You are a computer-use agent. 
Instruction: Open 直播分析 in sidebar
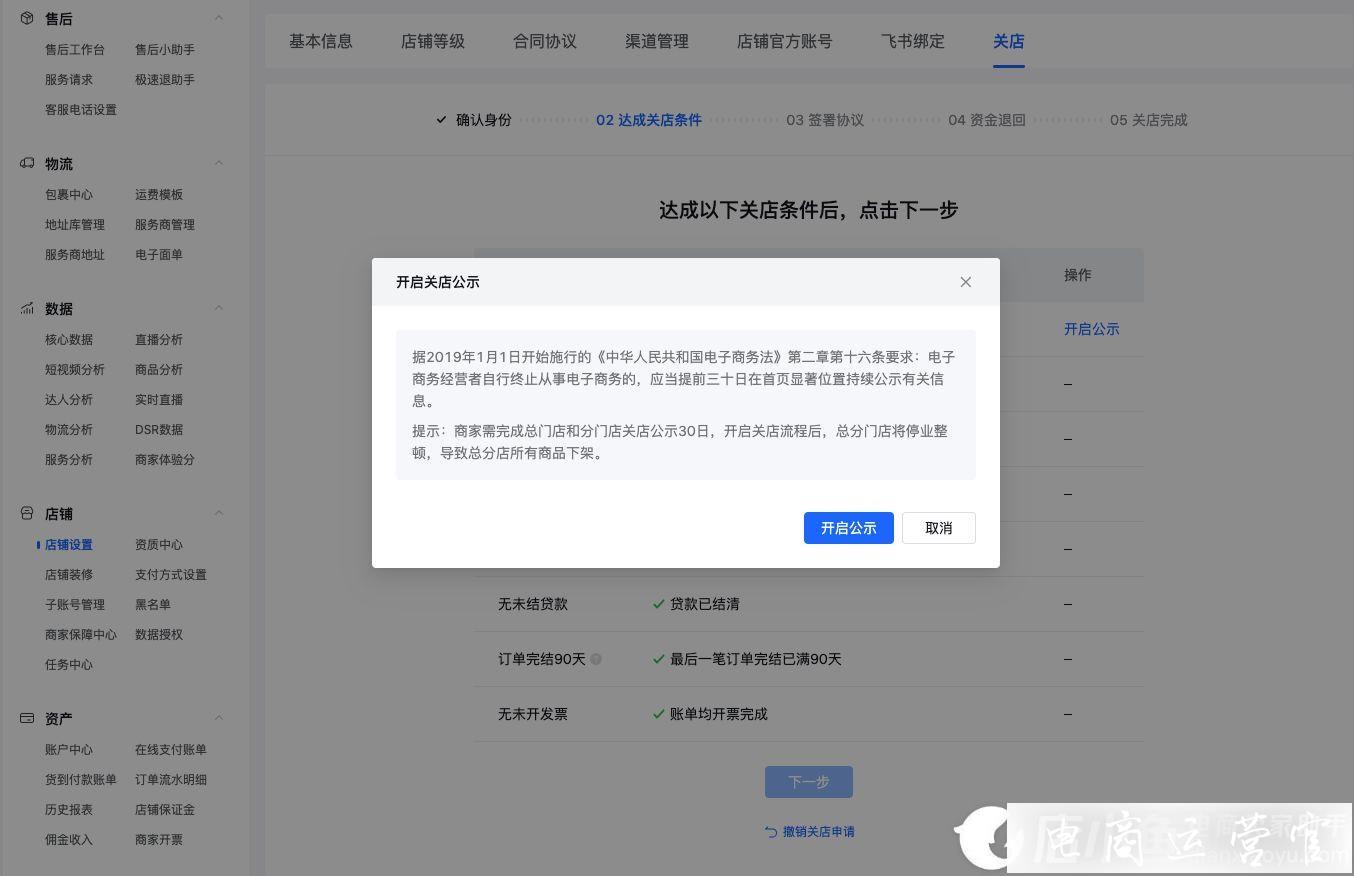coord(159,339)
